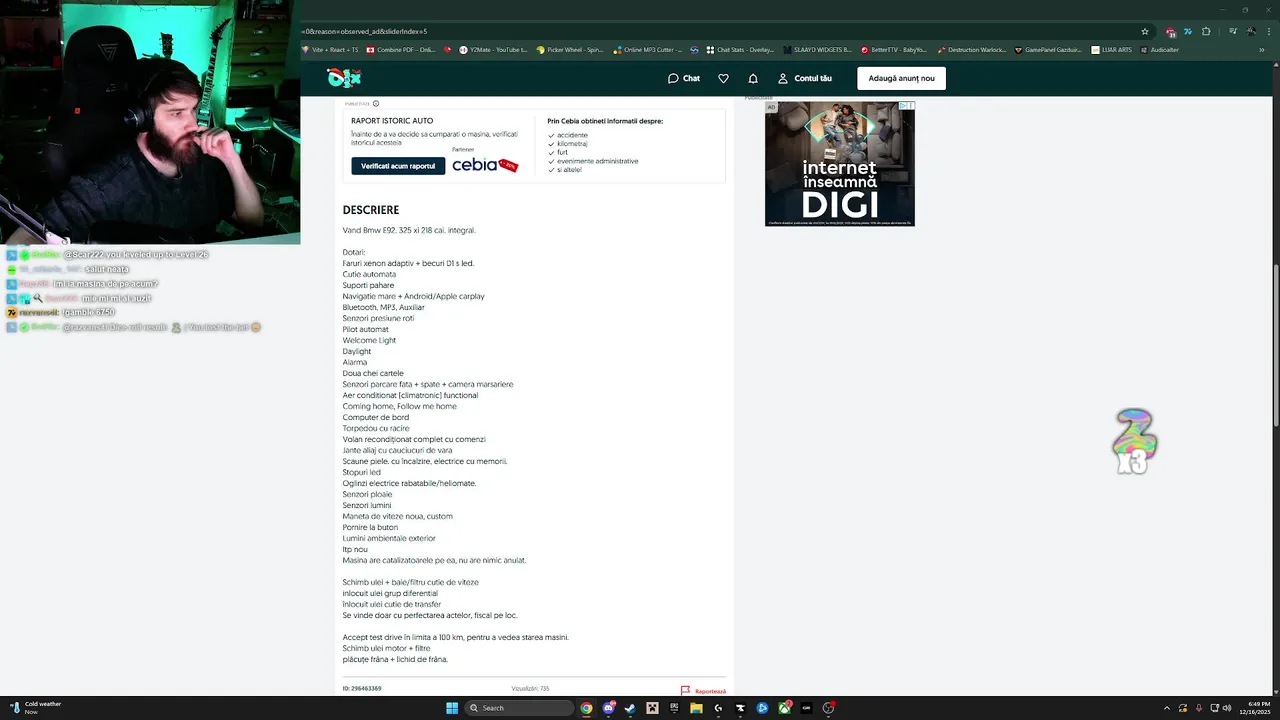
Task: Open notifications bell in OLX header
Action: [753, 78]
